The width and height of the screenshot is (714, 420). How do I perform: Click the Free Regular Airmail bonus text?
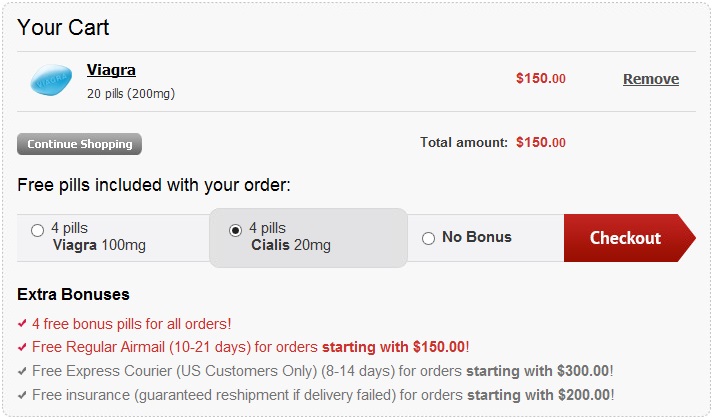click(x=250, y=347)
